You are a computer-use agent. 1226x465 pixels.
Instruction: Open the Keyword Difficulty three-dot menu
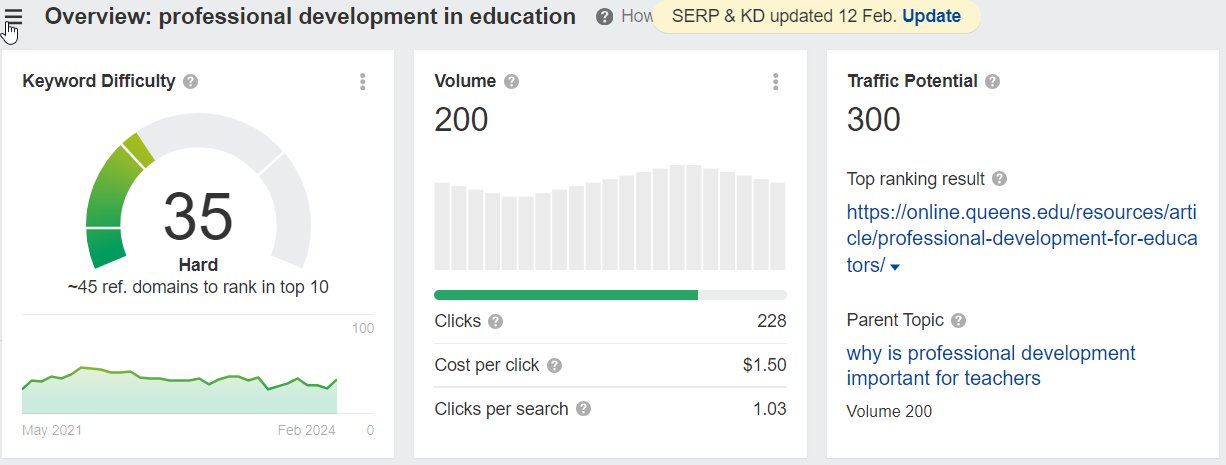pyautogui.click(x=363, y=82)
